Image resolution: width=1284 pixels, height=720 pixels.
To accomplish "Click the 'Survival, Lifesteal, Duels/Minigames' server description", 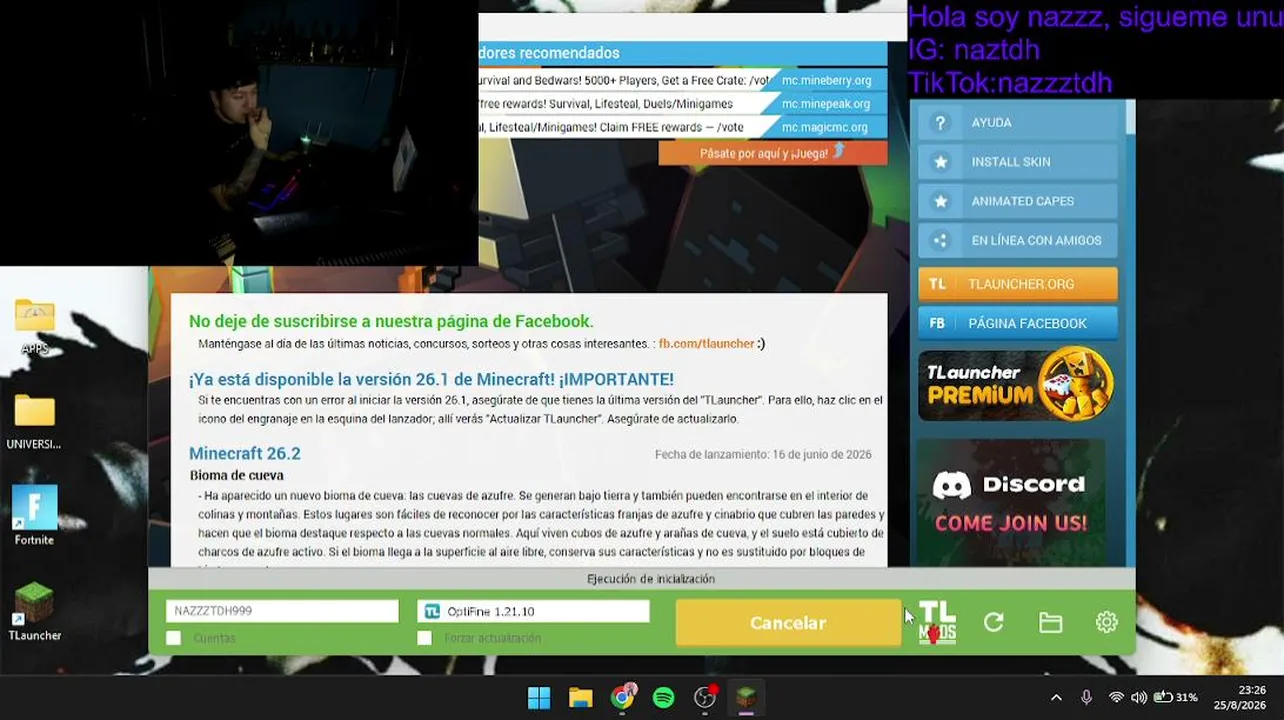I will click(606, 104).
